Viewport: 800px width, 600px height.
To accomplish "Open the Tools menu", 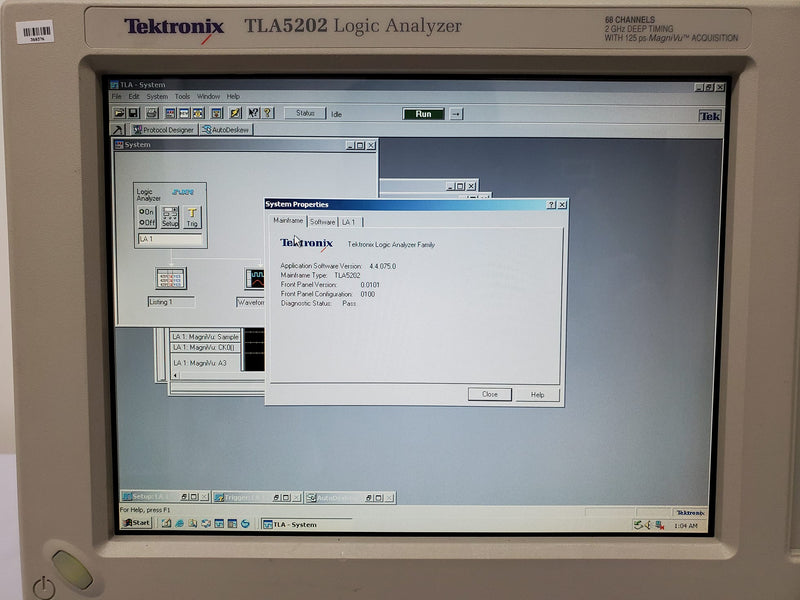I will [x=183, y=96].
